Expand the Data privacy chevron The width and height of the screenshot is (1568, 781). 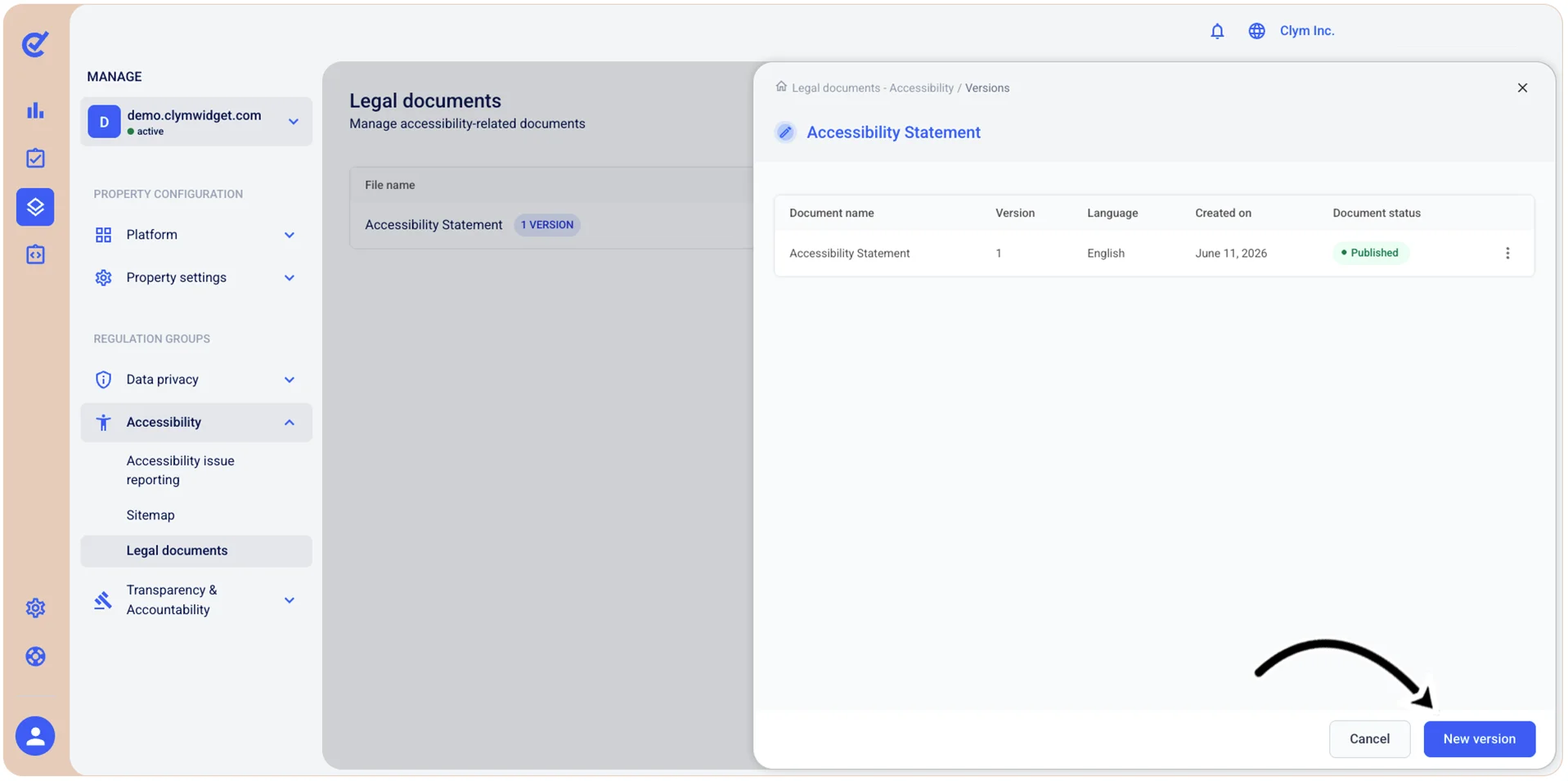pos(290,380)
